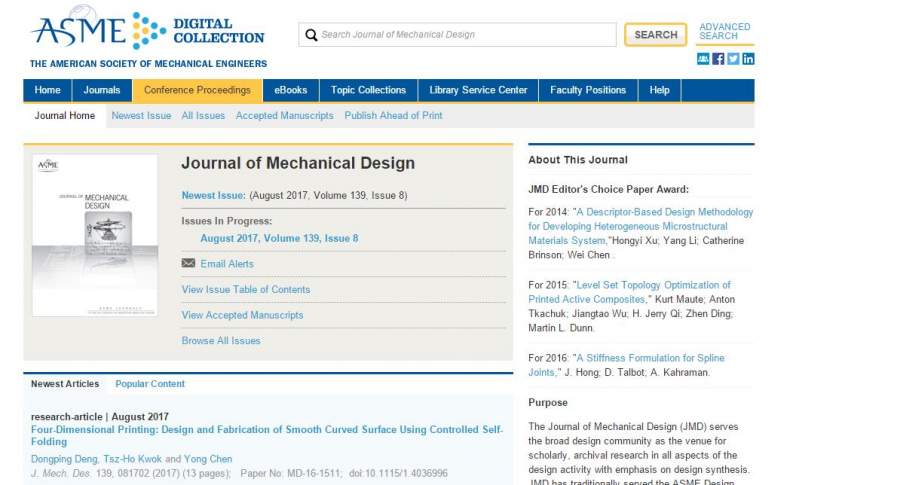This screenshot has height=485, width=900.
Task: Click the 'About This Journal' heading
Action: pyautogui.click(x=578, y=160)
